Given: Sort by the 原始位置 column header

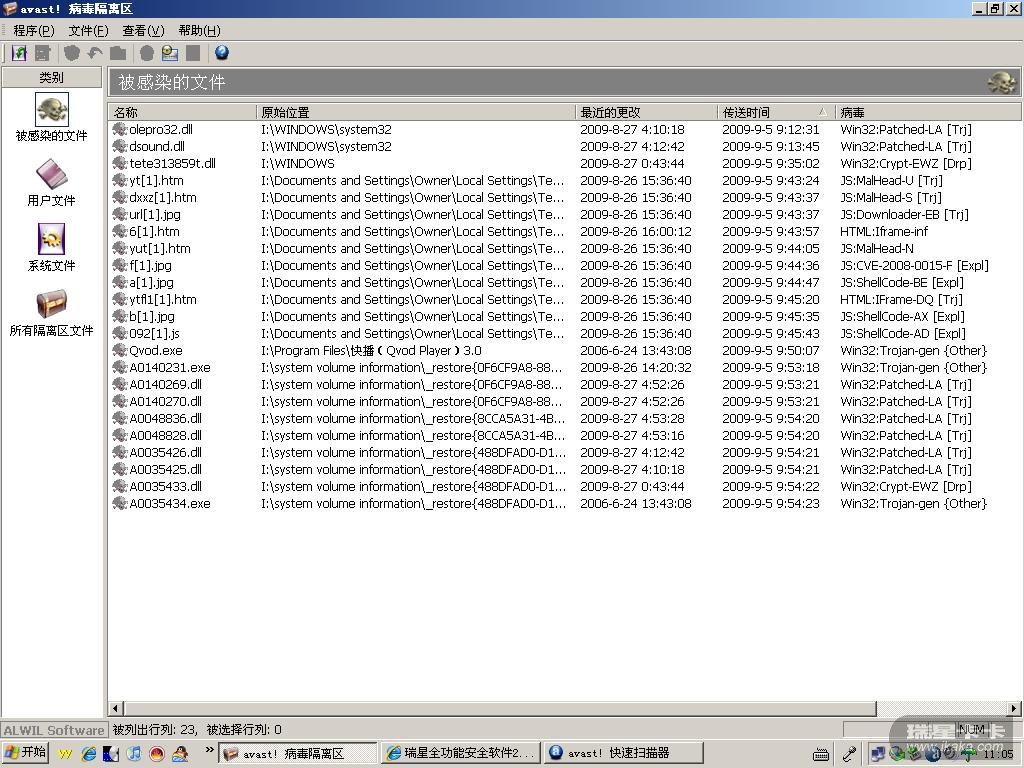Looking at the screenshot, I should pos(415,112).
